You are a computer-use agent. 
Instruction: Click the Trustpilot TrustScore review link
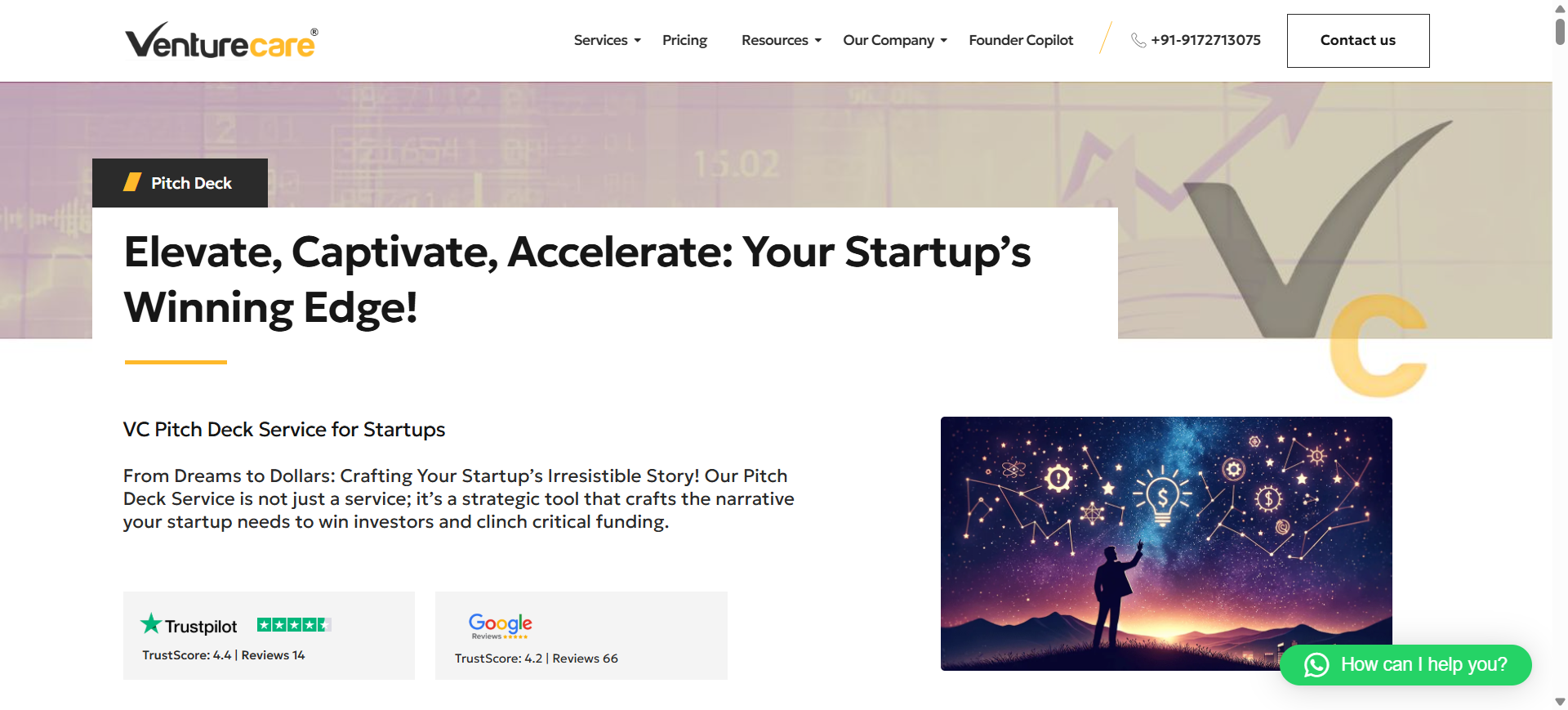coord(222,654)
